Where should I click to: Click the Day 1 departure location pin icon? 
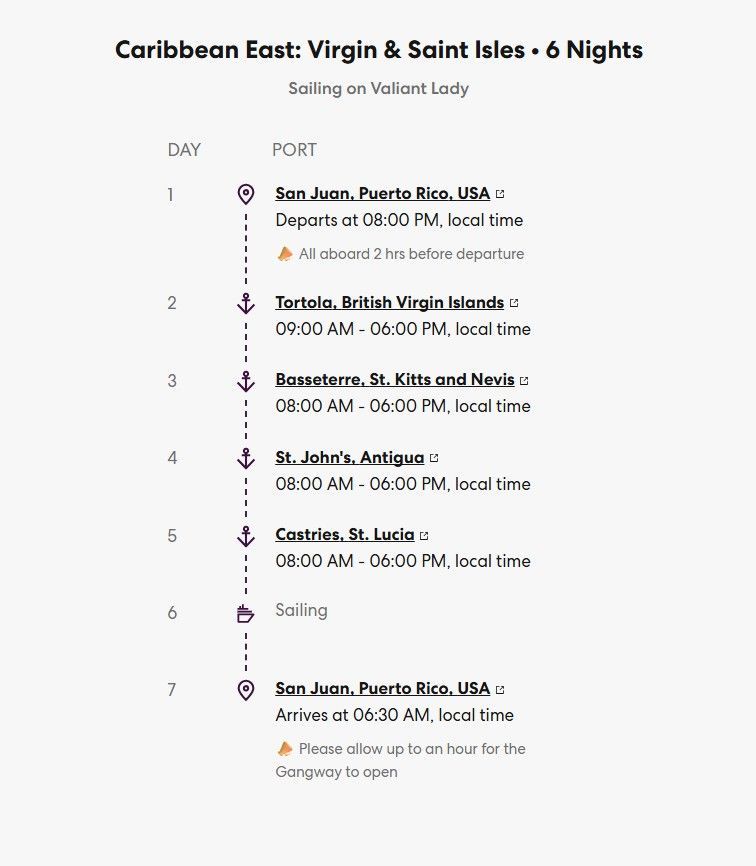[246, 194]
